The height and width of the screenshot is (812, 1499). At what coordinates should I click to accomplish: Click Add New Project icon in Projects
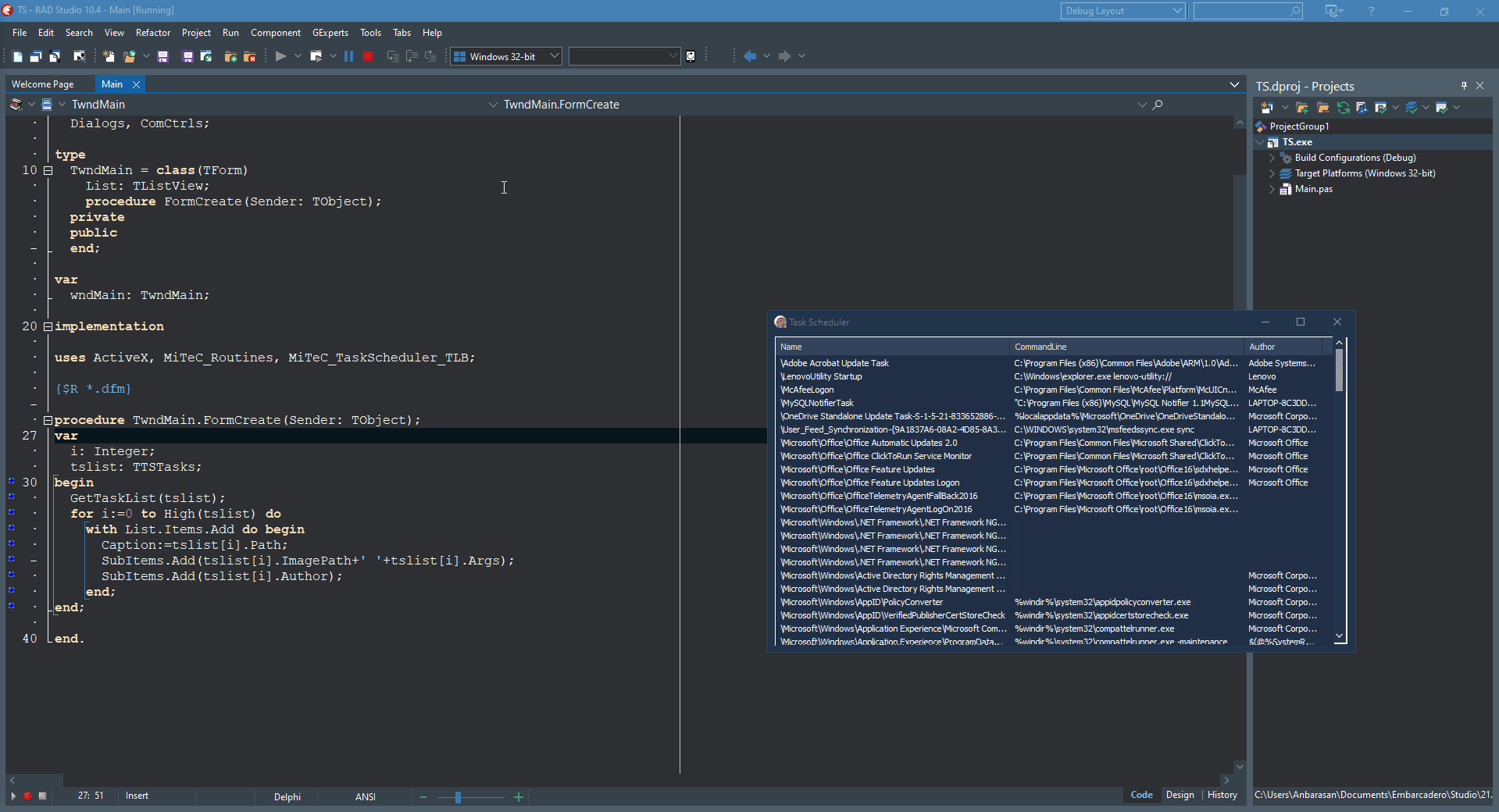click(x=1302, y=108)
